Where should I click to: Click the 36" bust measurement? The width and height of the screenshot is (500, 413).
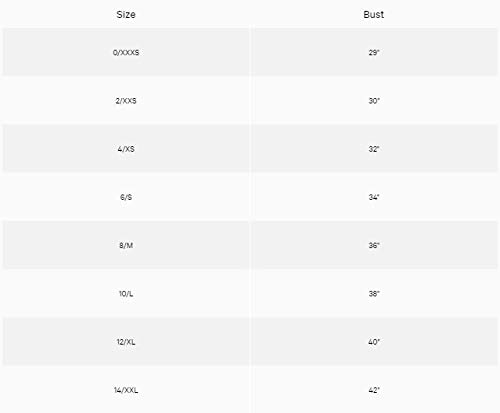[374, 246]
